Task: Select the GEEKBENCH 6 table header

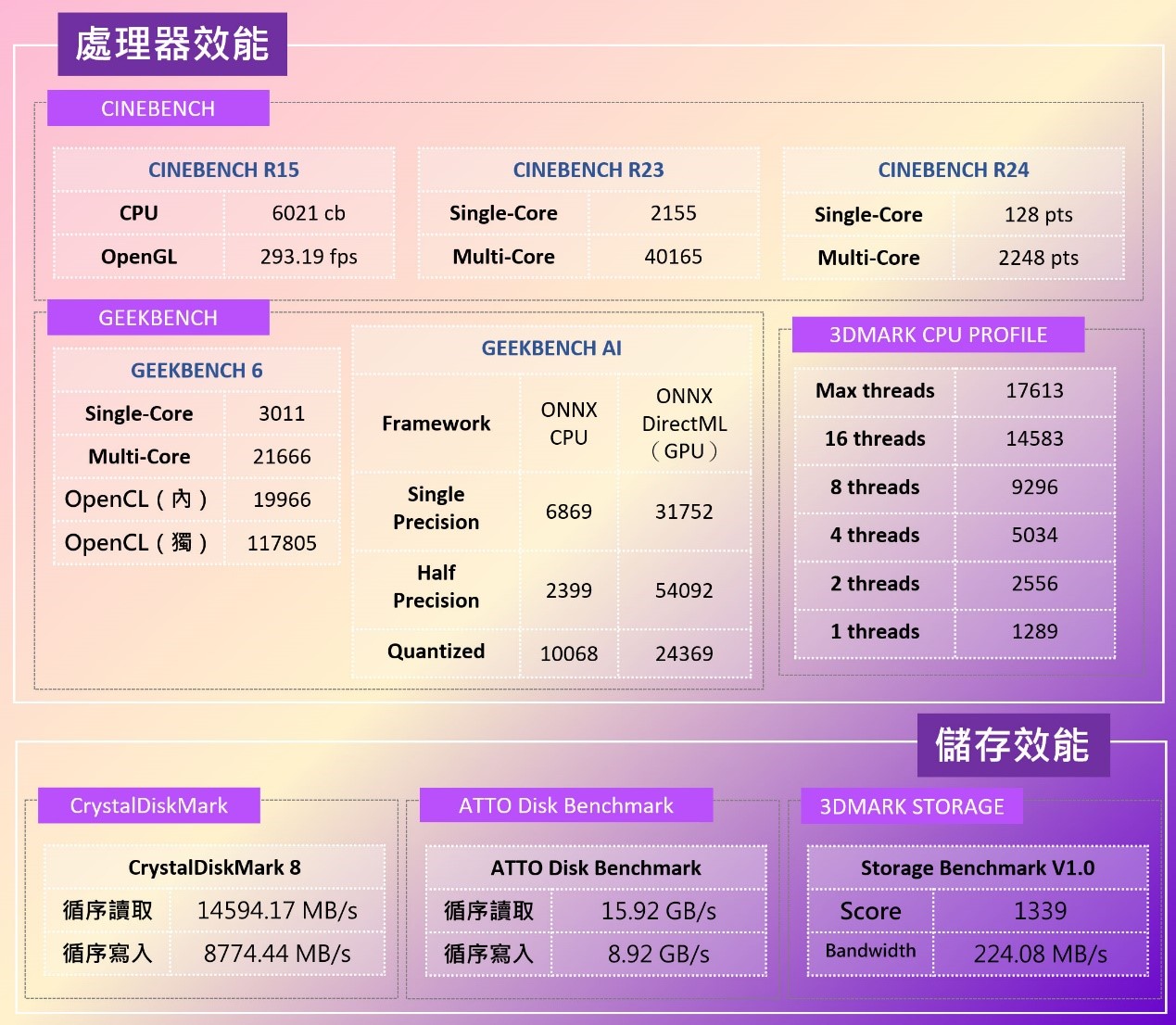Action: [x=196, y=371]
